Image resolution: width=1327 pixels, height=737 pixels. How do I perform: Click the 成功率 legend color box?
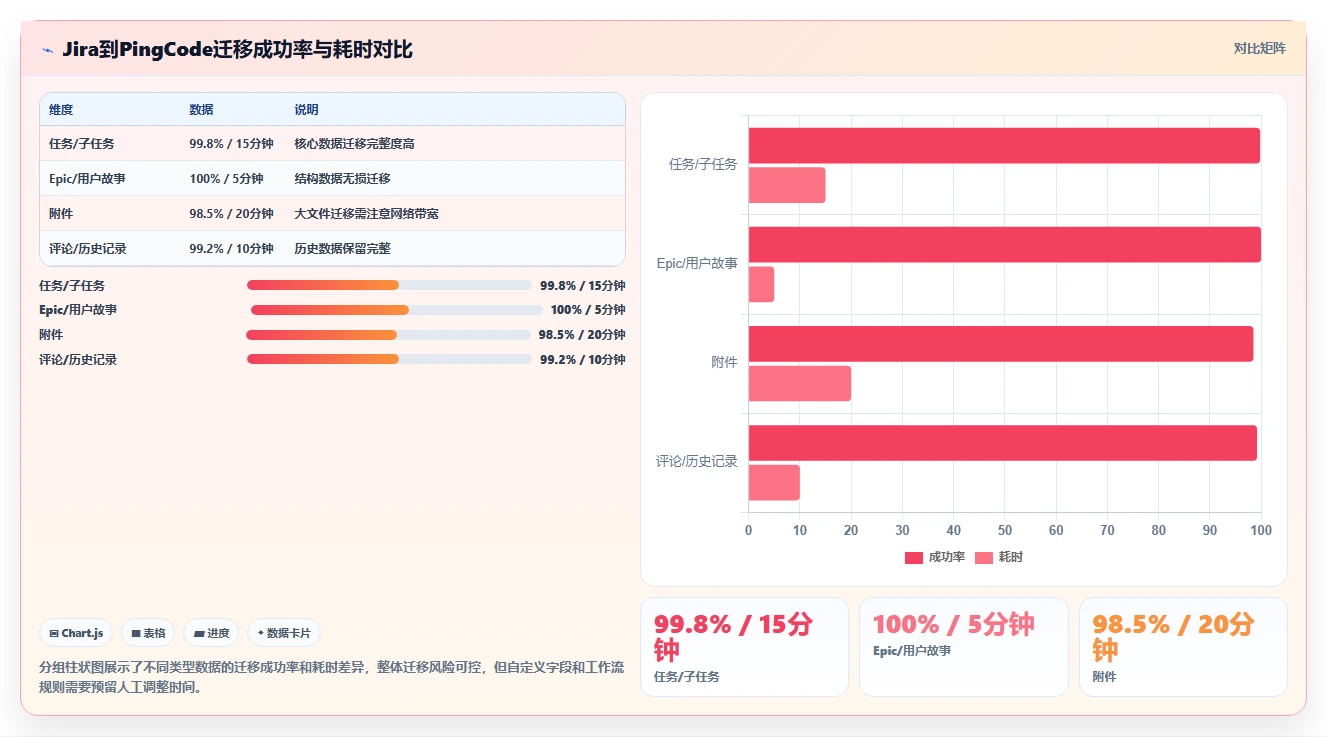(x=914, y=558)
